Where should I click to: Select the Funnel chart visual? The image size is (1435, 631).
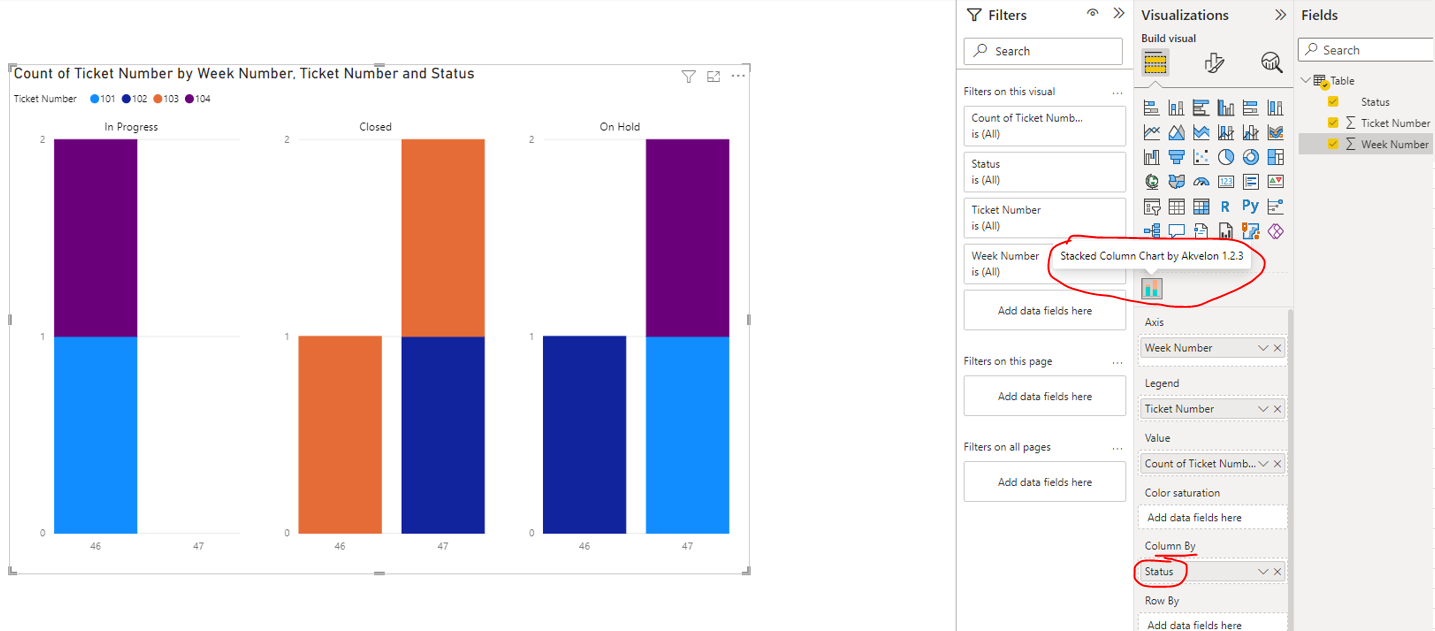point(1176,157)
